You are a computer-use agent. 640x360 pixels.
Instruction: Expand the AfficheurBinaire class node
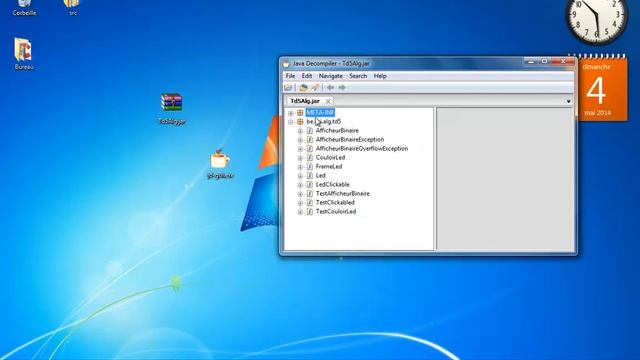click(x=300, y=131)
